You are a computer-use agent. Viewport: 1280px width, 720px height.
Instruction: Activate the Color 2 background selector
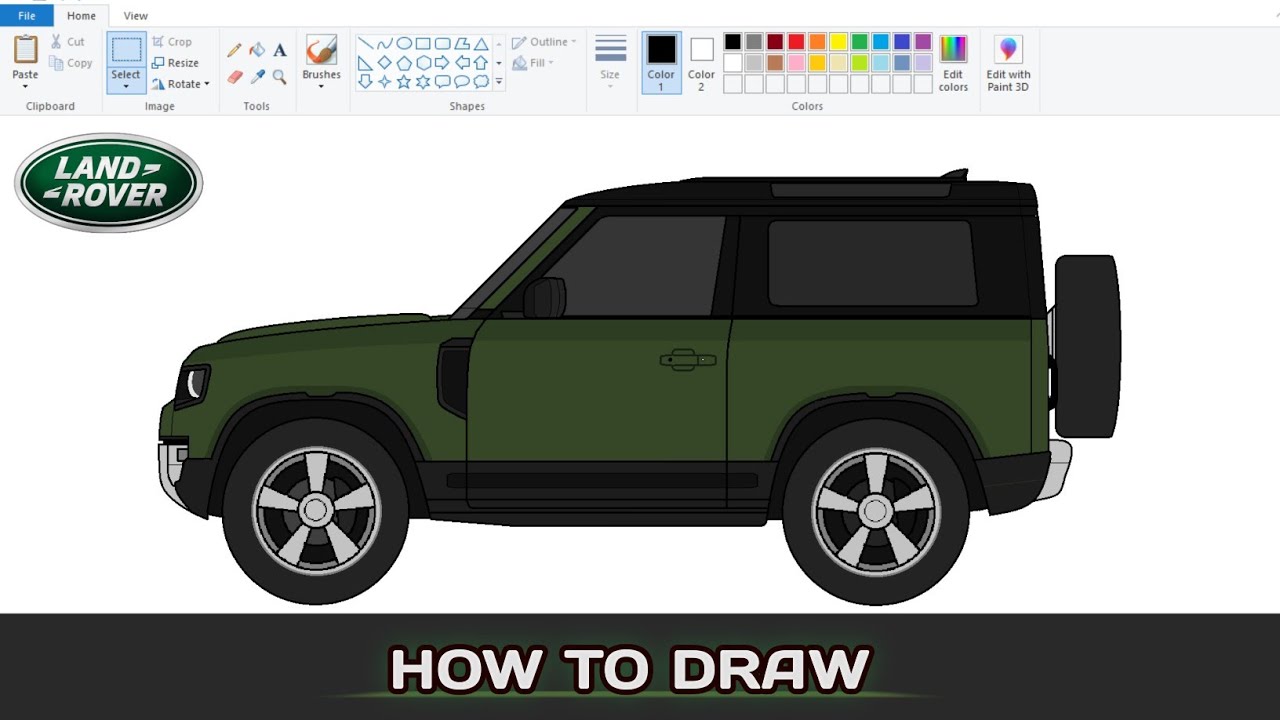[701, 62]
